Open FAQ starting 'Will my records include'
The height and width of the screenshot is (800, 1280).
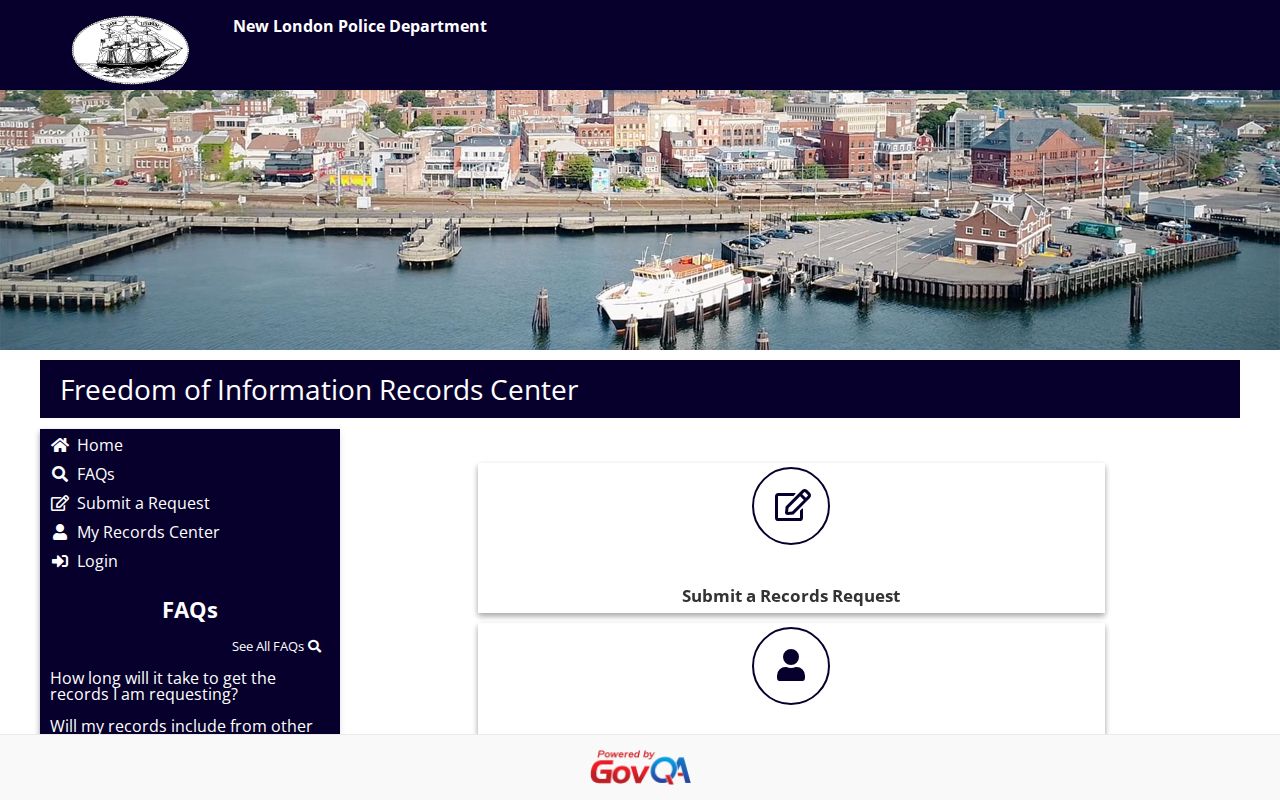click(181, 726)
